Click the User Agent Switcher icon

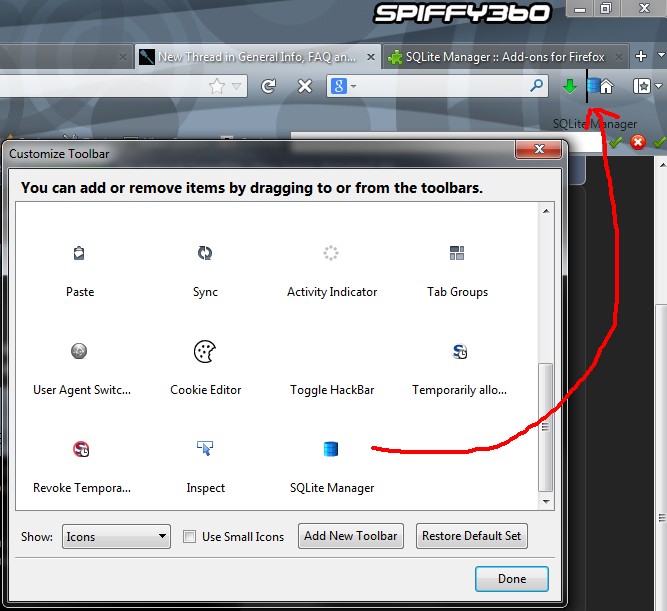[x=79, y=352]
